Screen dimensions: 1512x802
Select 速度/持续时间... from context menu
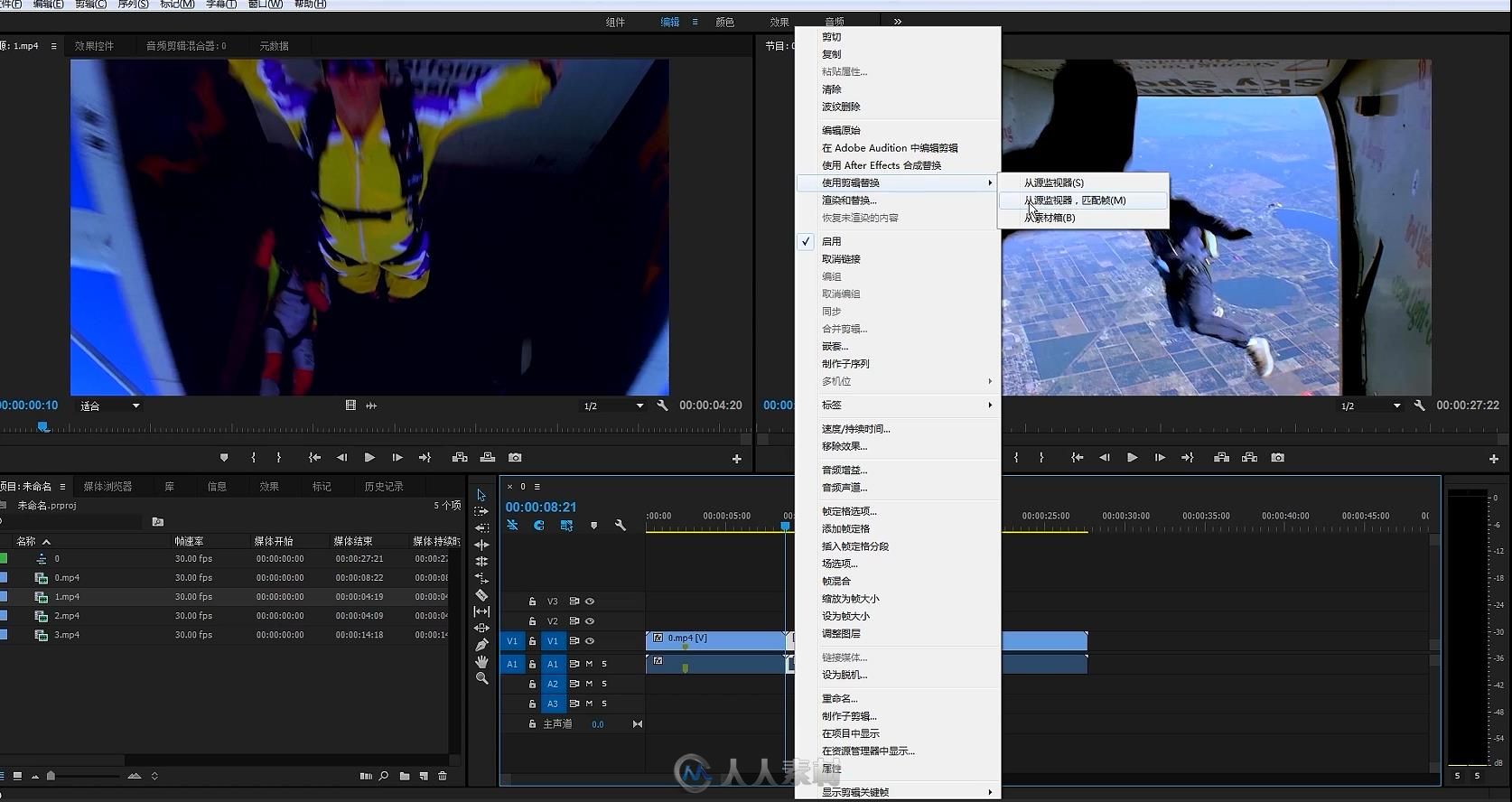pyautogui.click(x=855, y=429)
